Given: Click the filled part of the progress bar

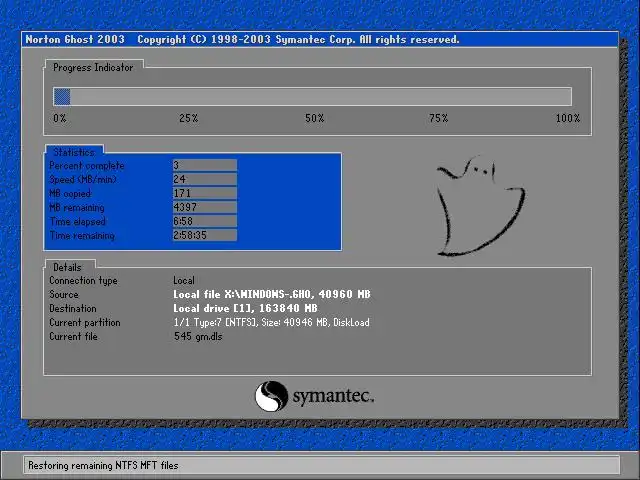Looking at the screenshot, I should [x=62, y=97].
